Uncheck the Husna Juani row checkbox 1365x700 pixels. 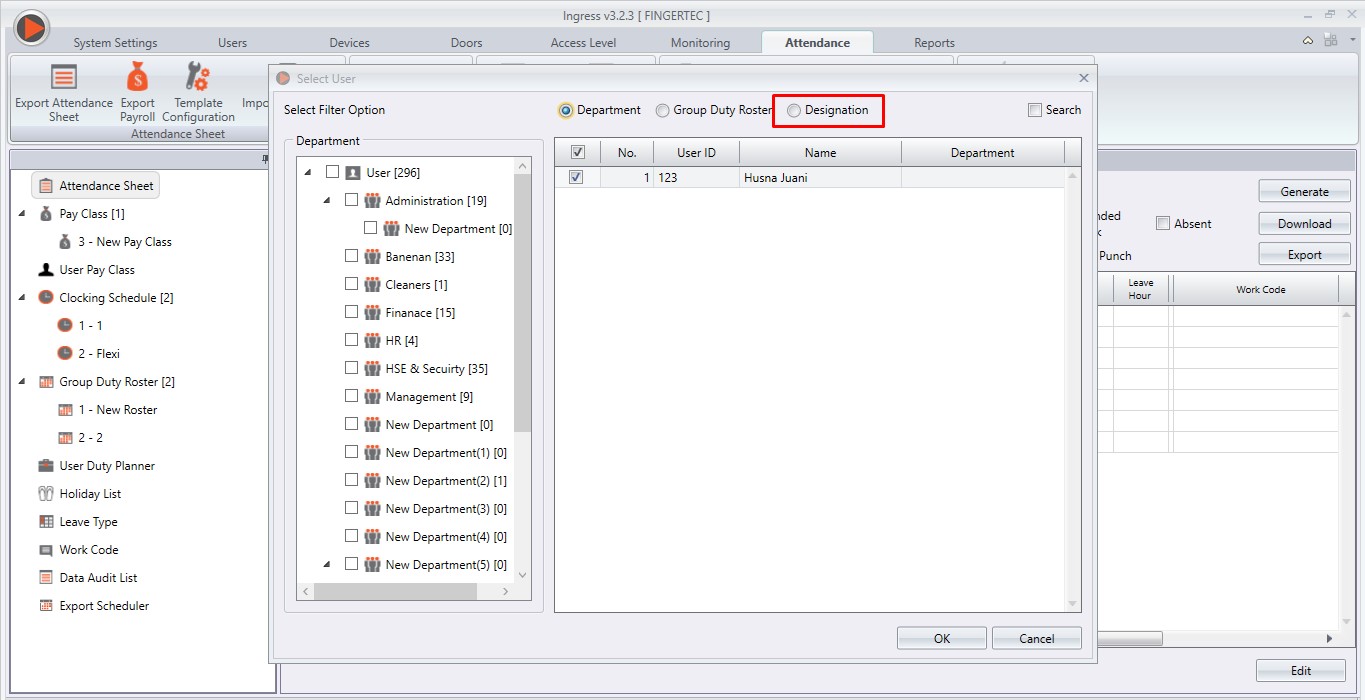(576, 177)
